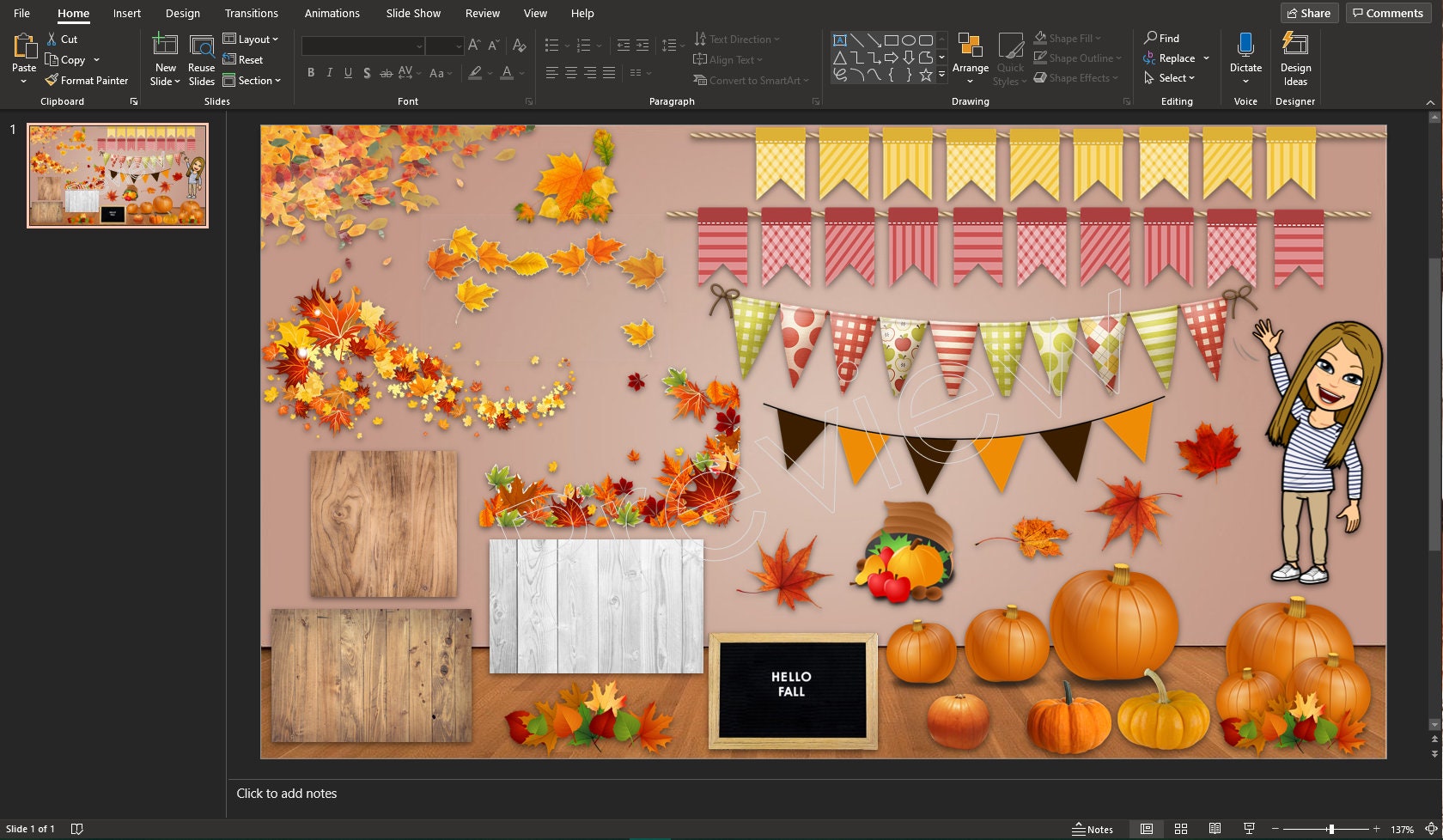Click the Share button
This screenshot has width=1443, height=840.
click(1309, 13)
